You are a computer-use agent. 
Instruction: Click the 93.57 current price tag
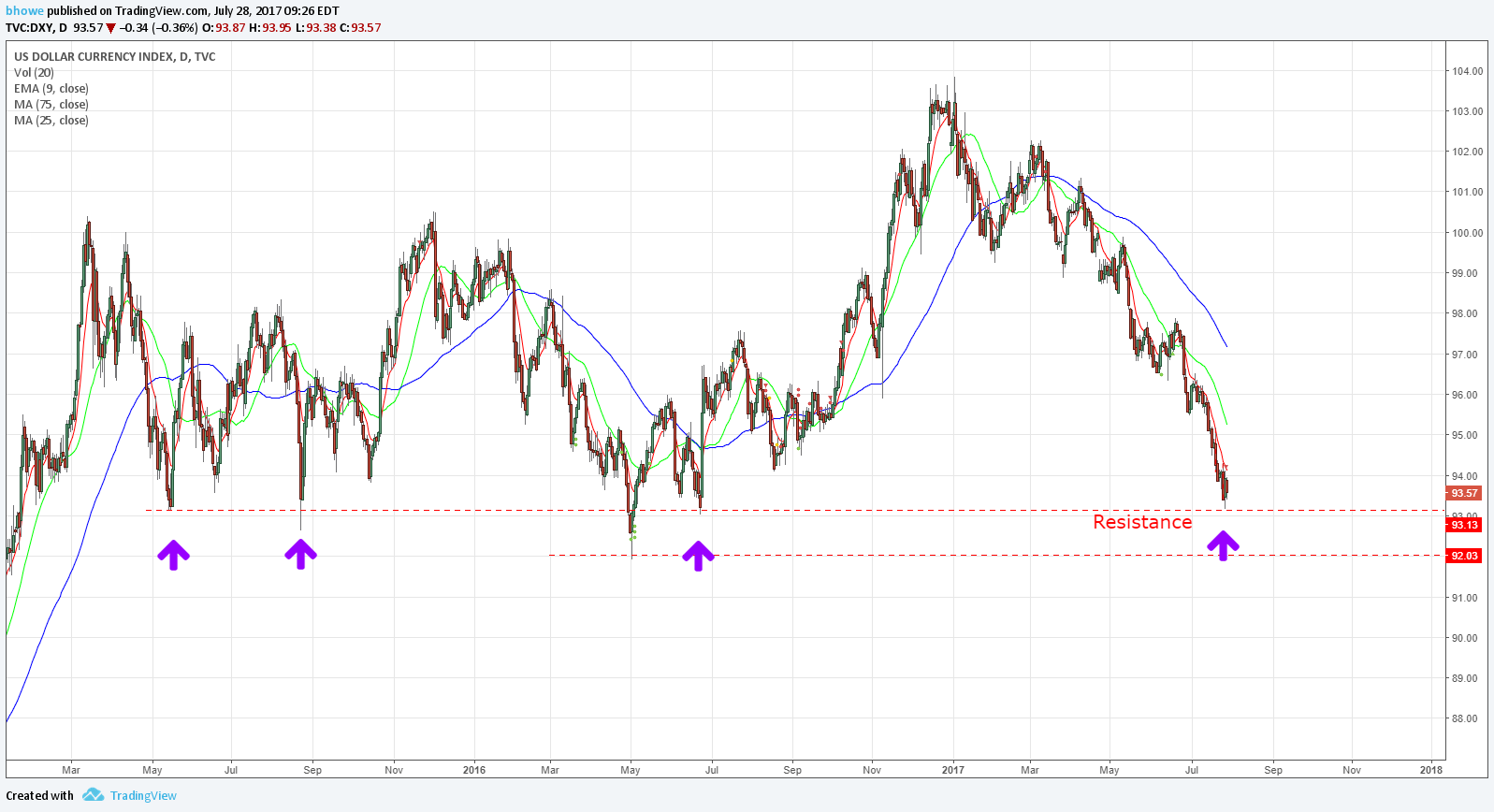1464,493
